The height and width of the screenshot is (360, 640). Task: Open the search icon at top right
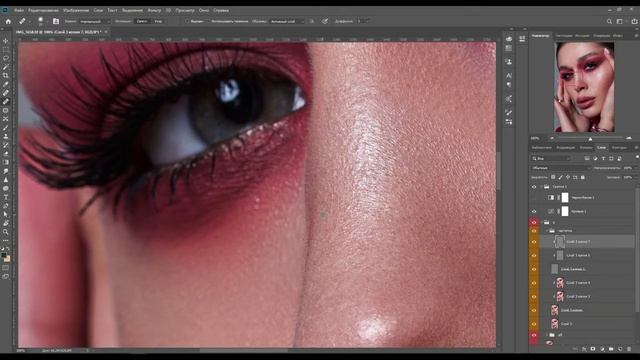click(x=609, y=21)
